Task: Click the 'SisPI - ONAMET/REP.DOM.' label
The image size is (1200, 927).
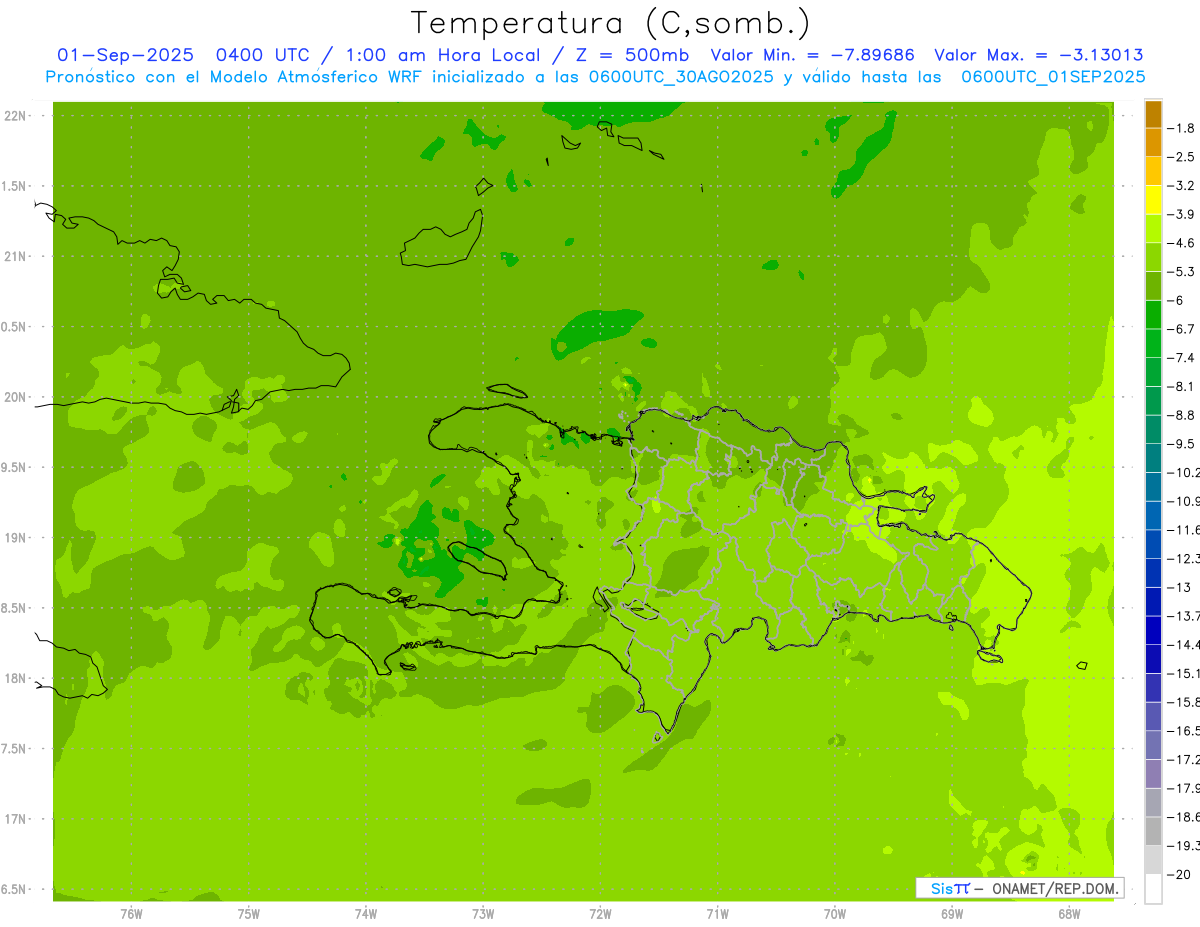Action: 1020,888
